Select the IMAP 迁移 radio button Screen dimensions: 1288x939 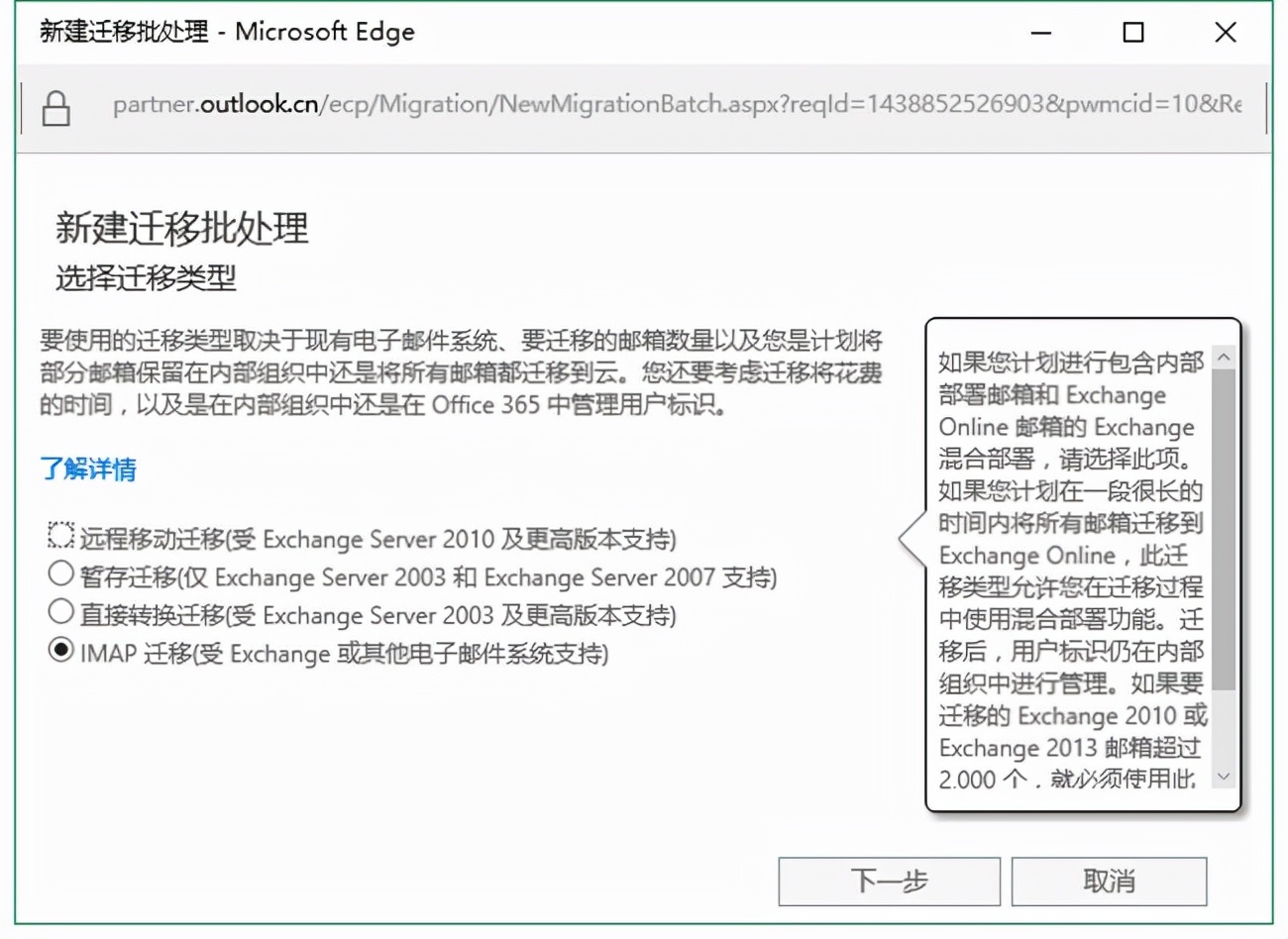point(61,648)
